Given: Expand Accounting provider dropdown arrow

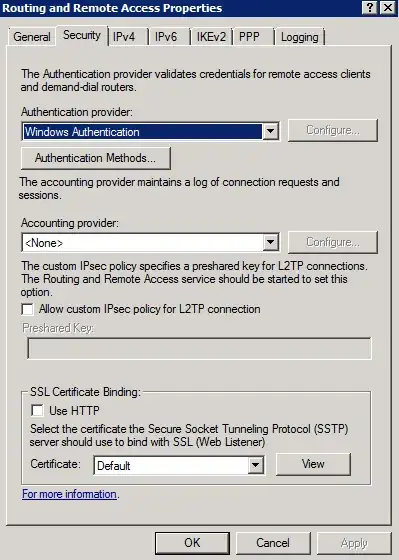Looking at the screenshot, I should 270,243.
